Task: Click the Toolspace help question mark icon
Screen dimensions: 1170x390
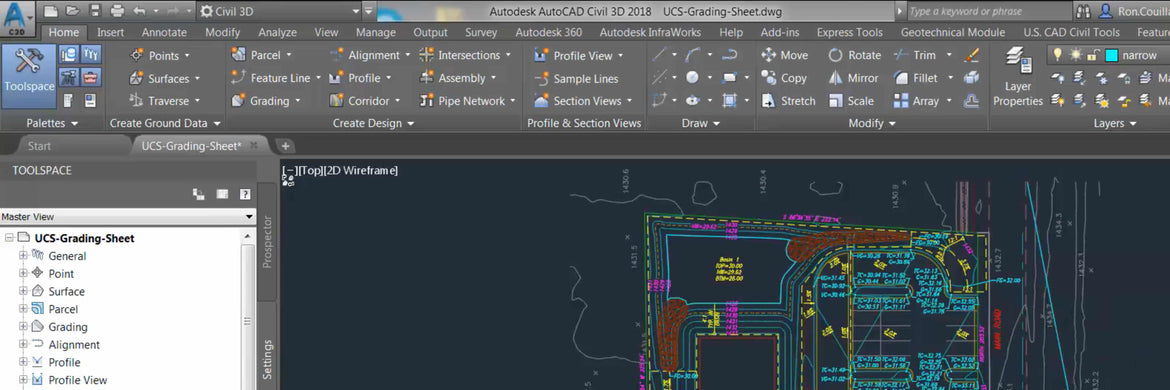Action: 245,194
